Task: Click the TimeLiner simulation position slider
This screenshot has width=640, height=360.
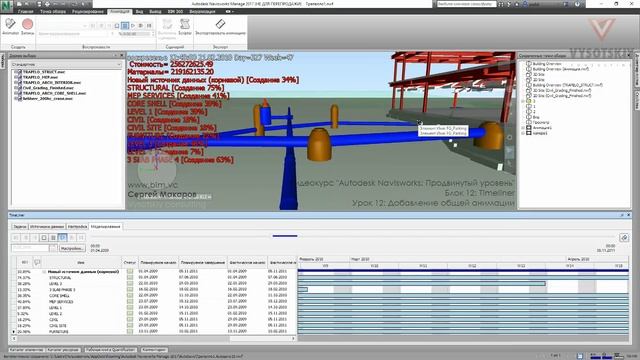Action: 285,236
